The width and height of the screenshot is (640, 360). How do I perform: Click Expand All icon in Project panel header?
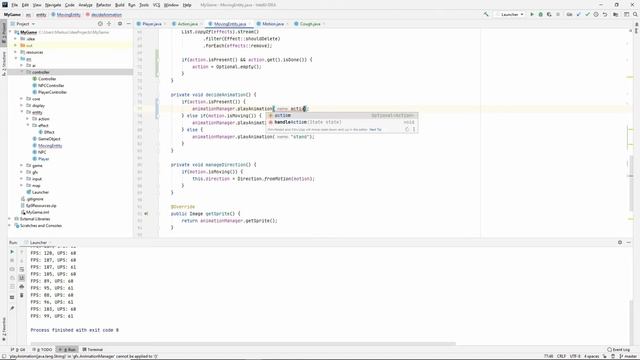109,24
